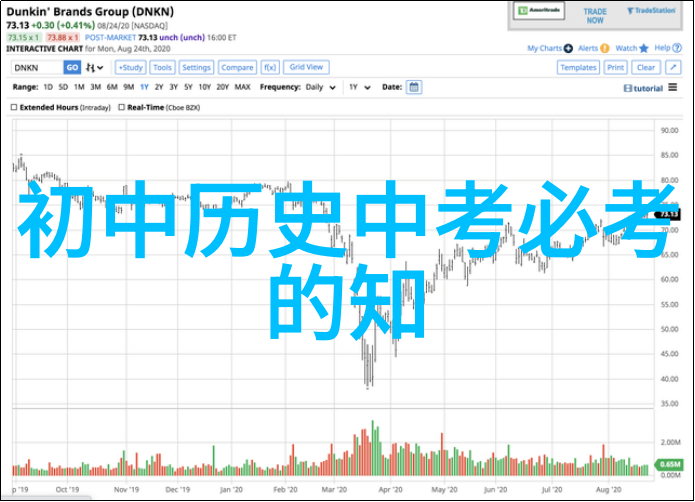Open the Date calendar picker icon
This screenshot has height=502, width=695.
(x=414, y=87)
